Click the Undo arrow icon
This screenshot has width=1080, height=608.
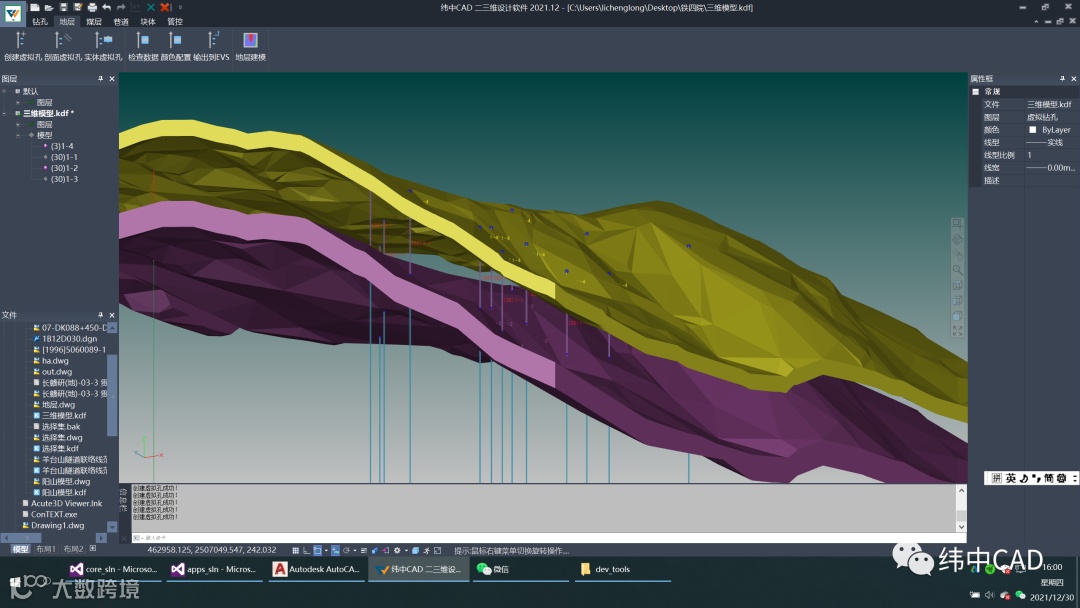coord(107,8)
